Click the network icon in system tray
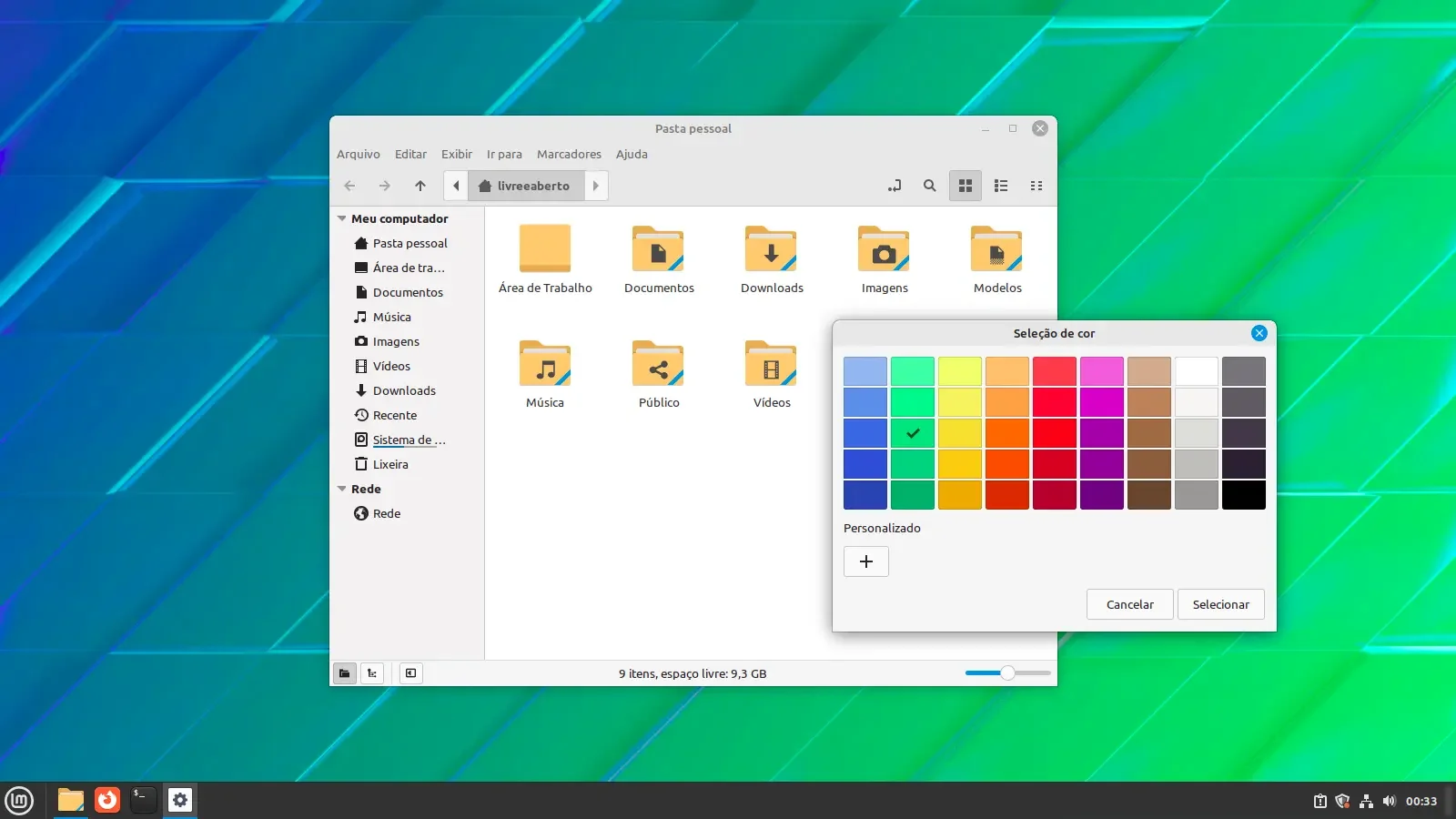The height and width of the screenshot is (819, 1456). (x=1366, y=801)
